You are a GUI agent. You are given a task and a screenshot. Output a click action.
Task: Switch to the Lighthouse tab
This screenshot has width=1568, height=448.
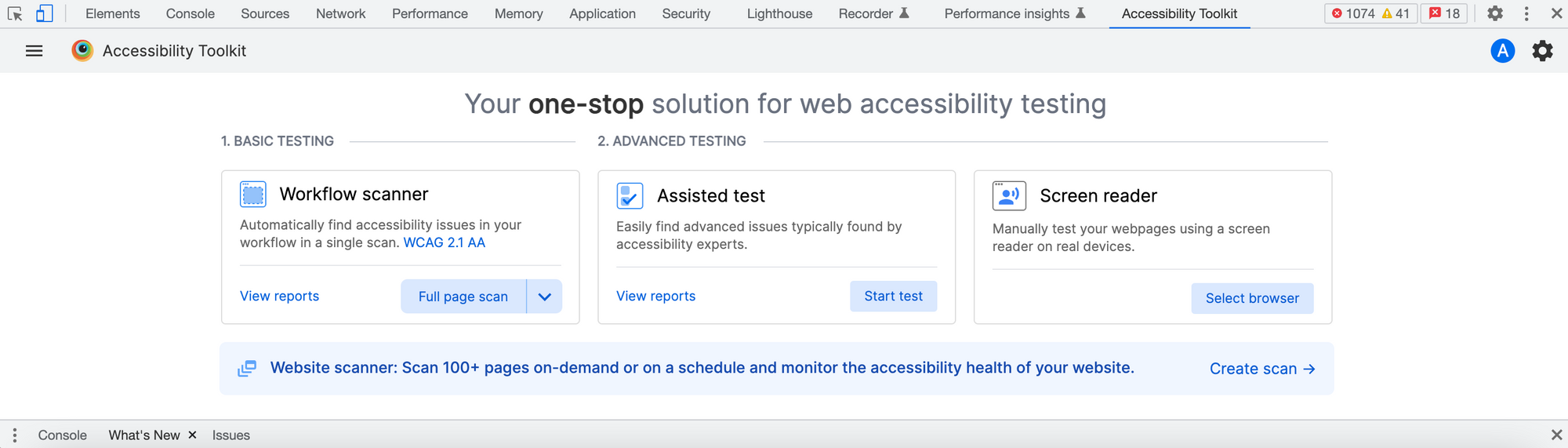(779, 14)
